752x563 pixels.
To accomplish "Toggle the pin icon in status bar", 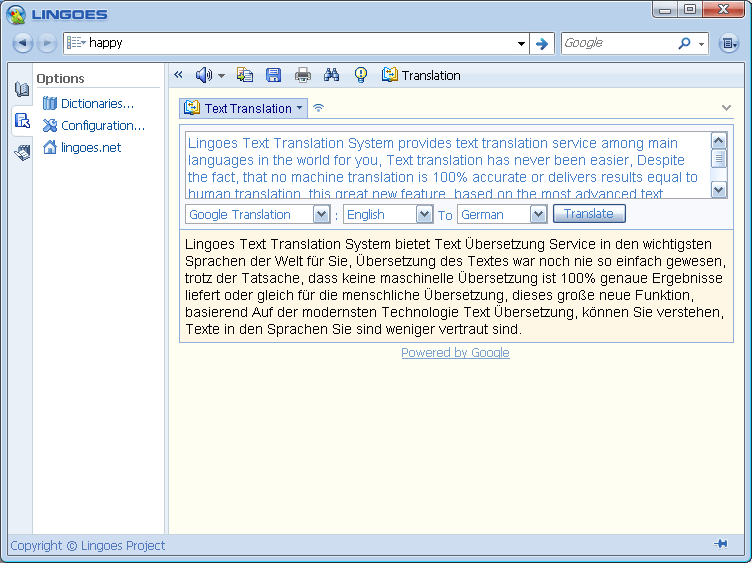I will point(720,544).
